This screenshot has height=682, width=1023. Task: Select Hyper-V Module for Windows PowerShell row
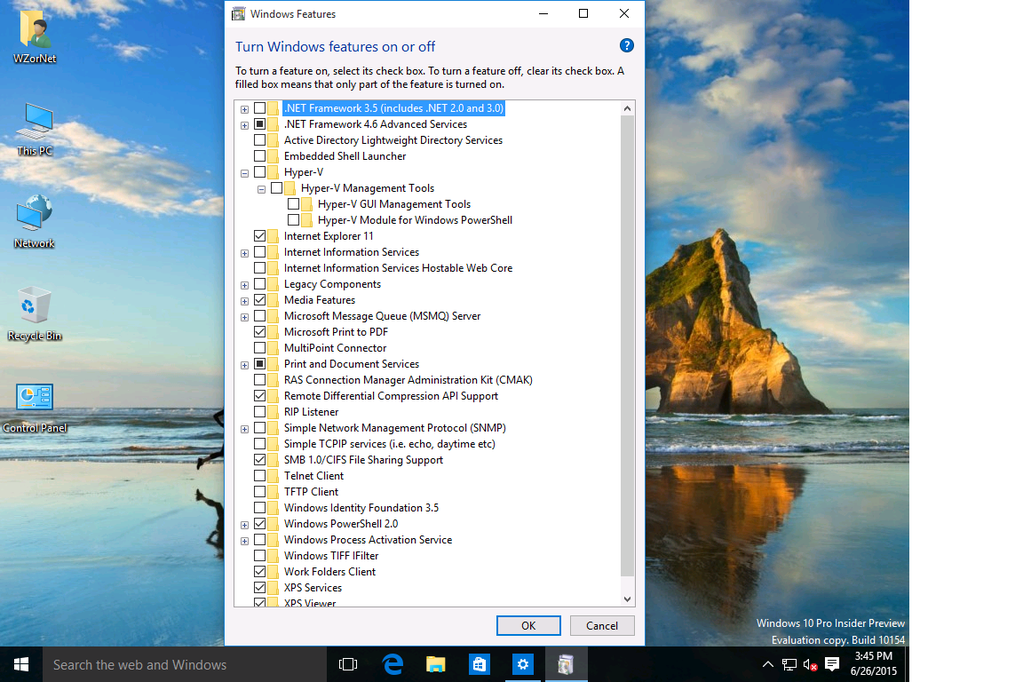pos(415,221)
